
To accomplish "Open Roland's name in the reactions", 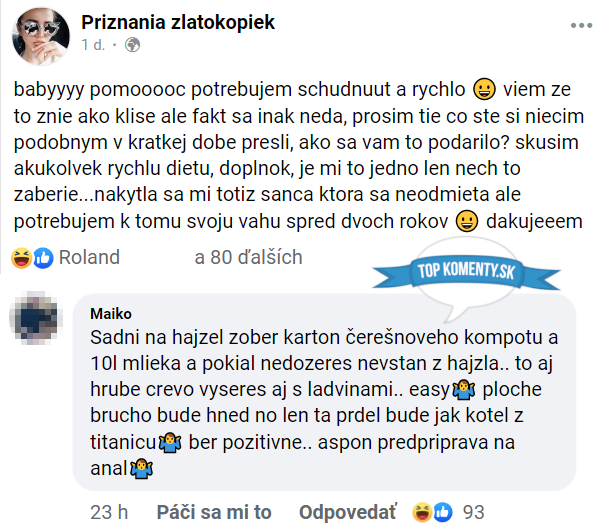I will [x=89, y=257].
